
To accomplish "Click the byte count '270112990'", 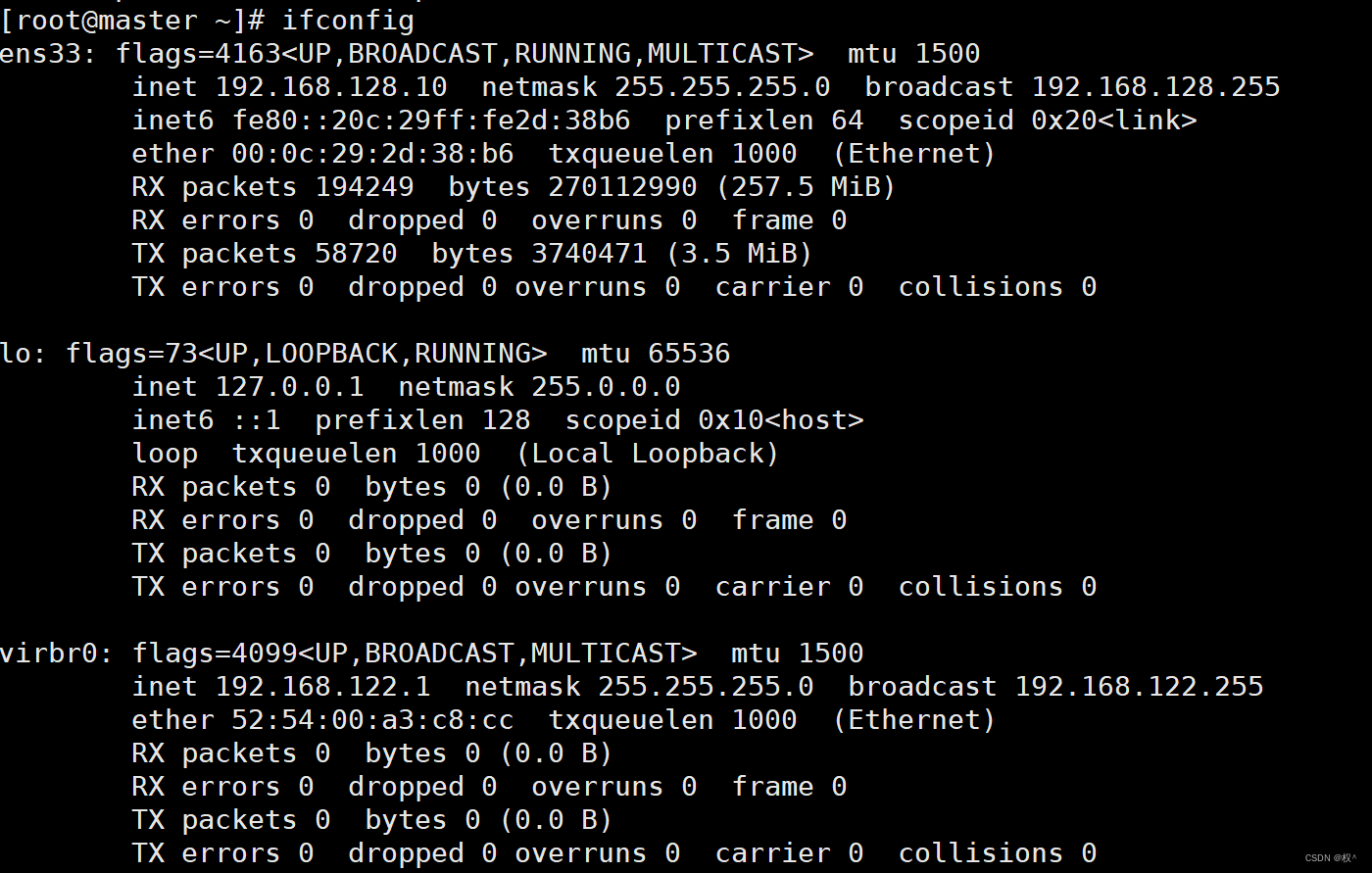I will click(x=622, y=186).
